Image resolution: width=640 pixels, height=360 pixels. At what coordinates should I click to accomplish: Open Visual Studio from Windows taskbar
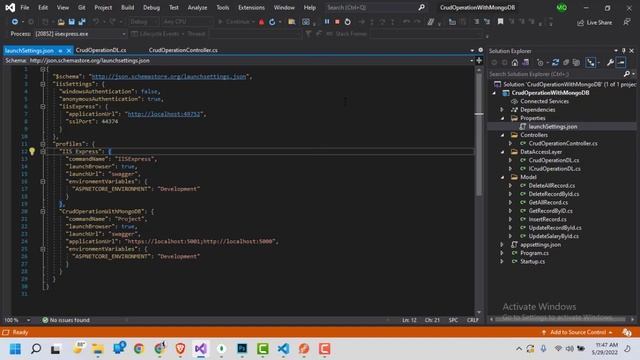200,349
